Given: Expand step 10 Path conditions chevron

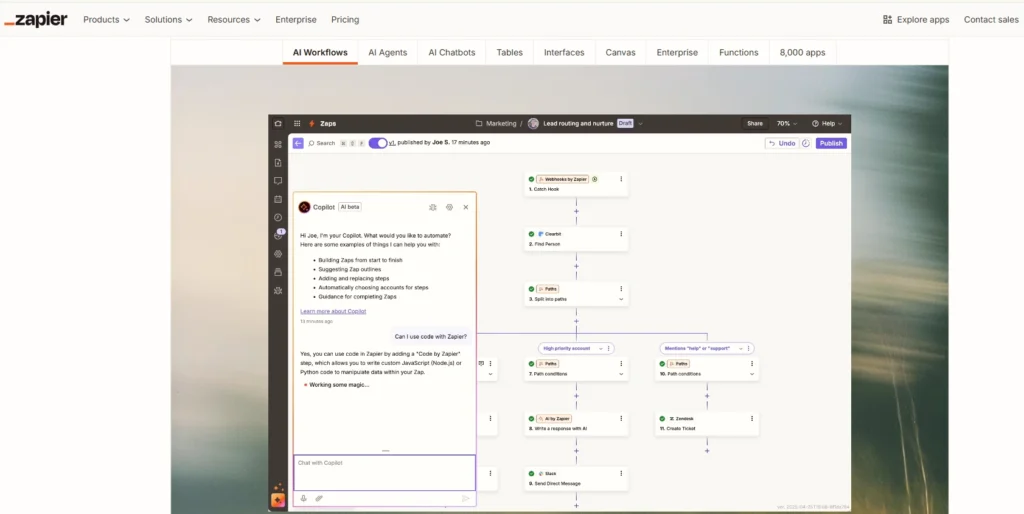Looking at the screenshot, I should [752, 374].
